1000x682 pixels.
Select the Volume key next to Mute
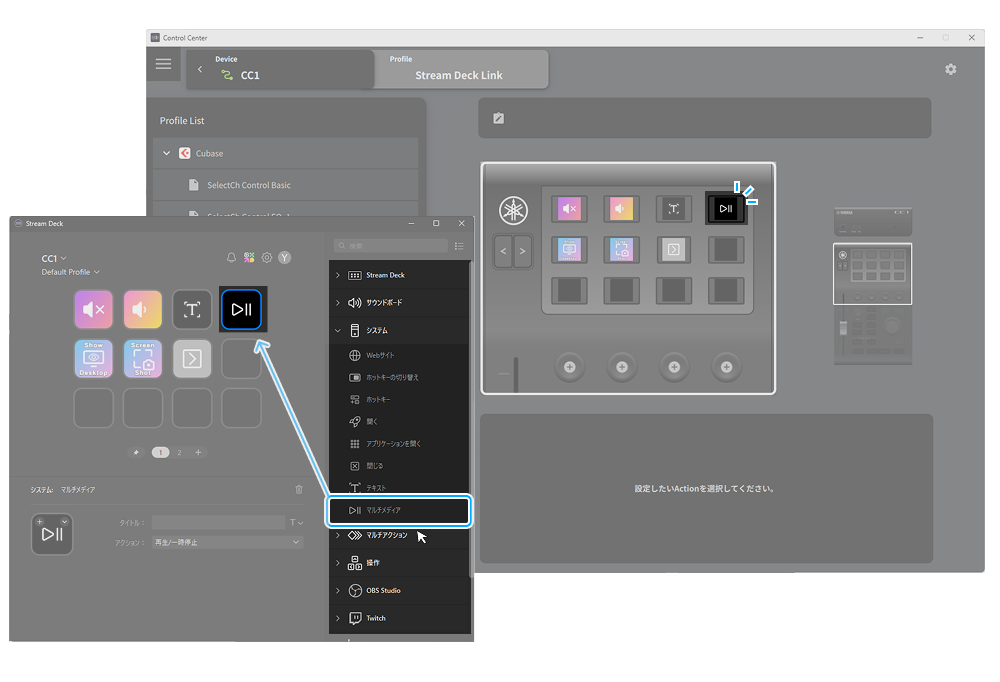coord(142,309)
